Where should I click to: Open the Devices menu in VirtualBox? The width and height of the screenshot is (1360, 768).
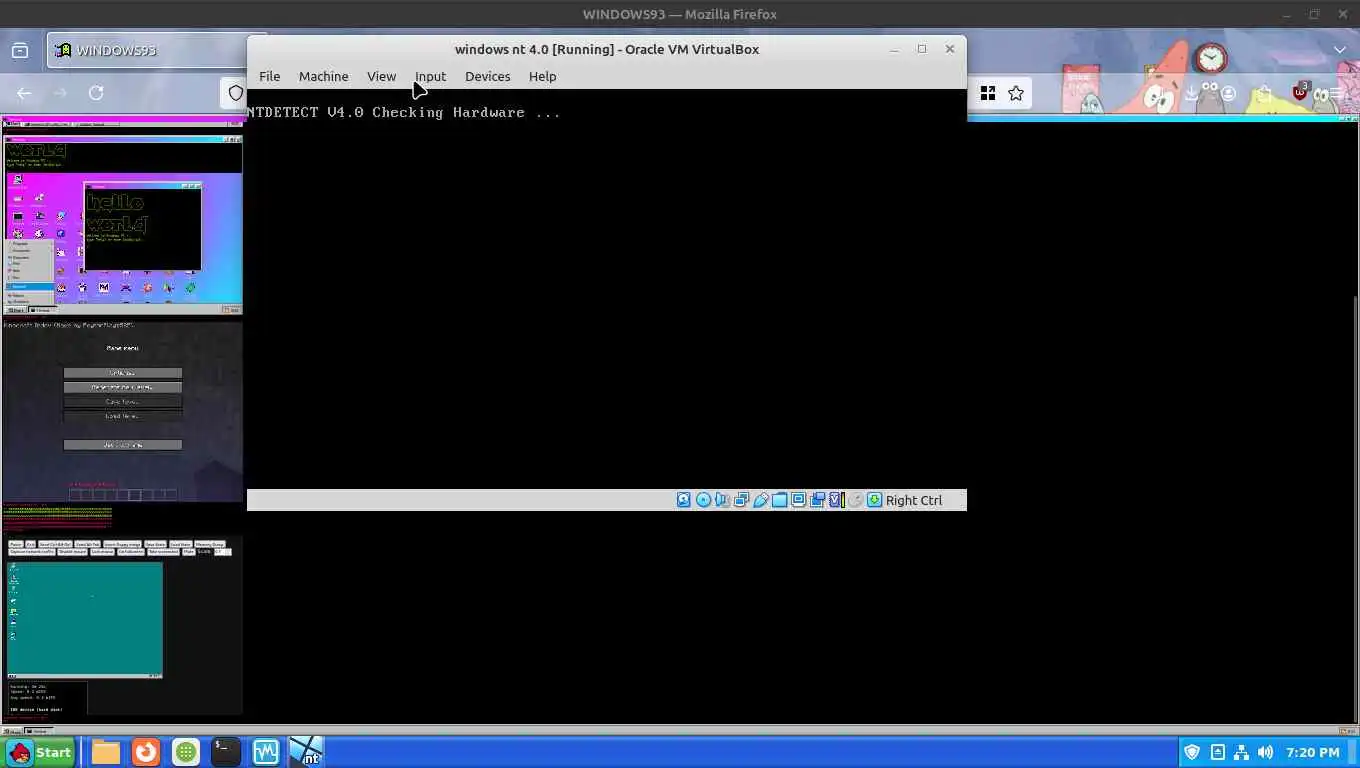[487, 76]
